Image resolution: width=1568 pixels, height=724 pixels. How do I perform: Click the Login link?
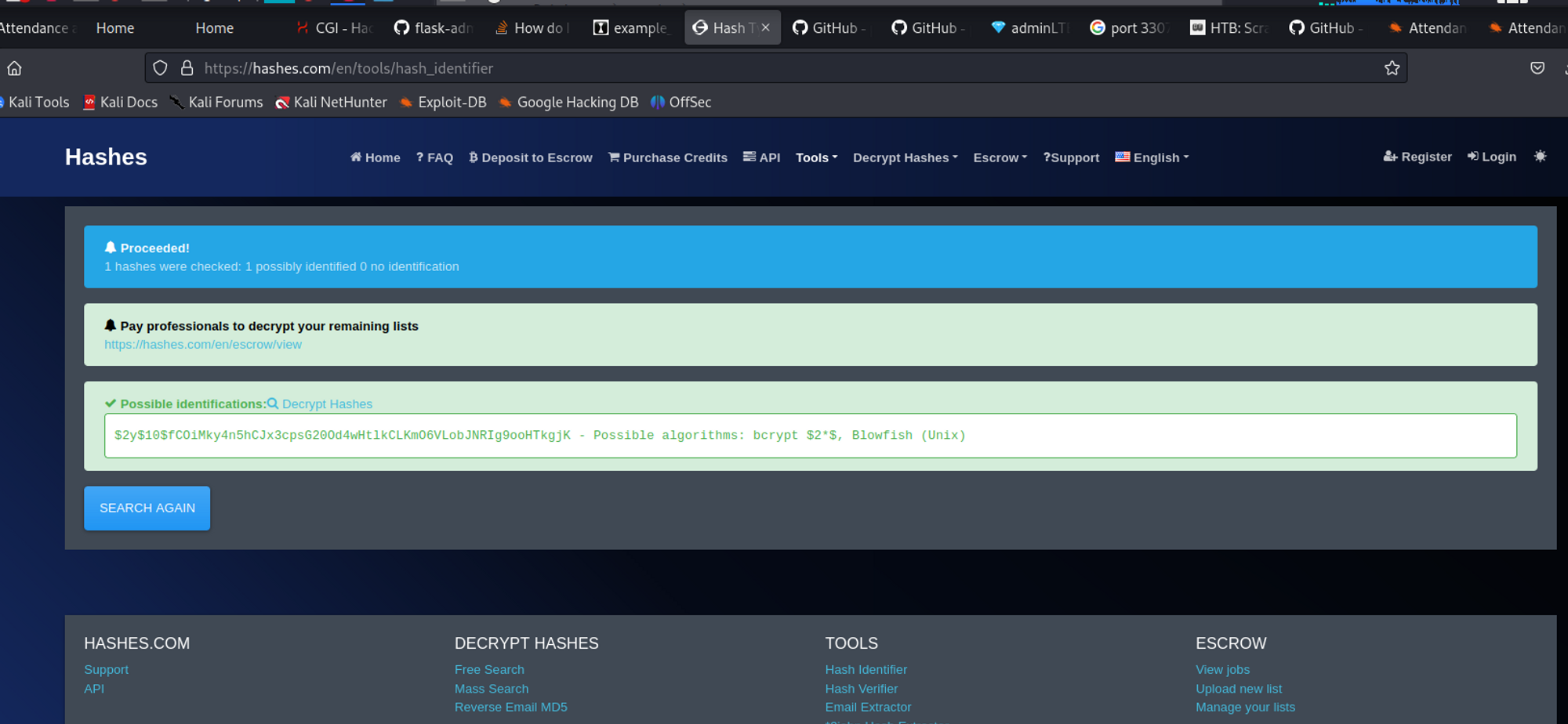pos(1492,157)
